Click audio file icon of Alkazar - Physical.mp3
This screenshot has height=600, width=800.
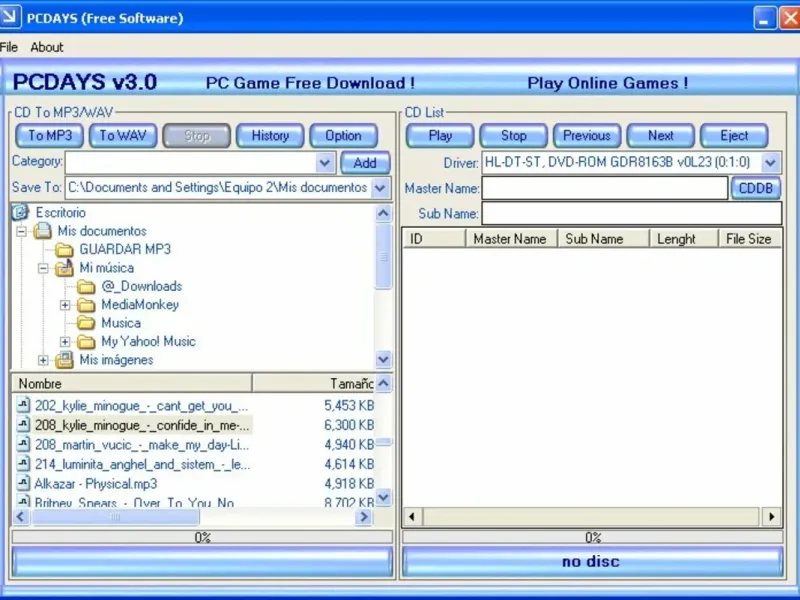click(x=23, y=483)
